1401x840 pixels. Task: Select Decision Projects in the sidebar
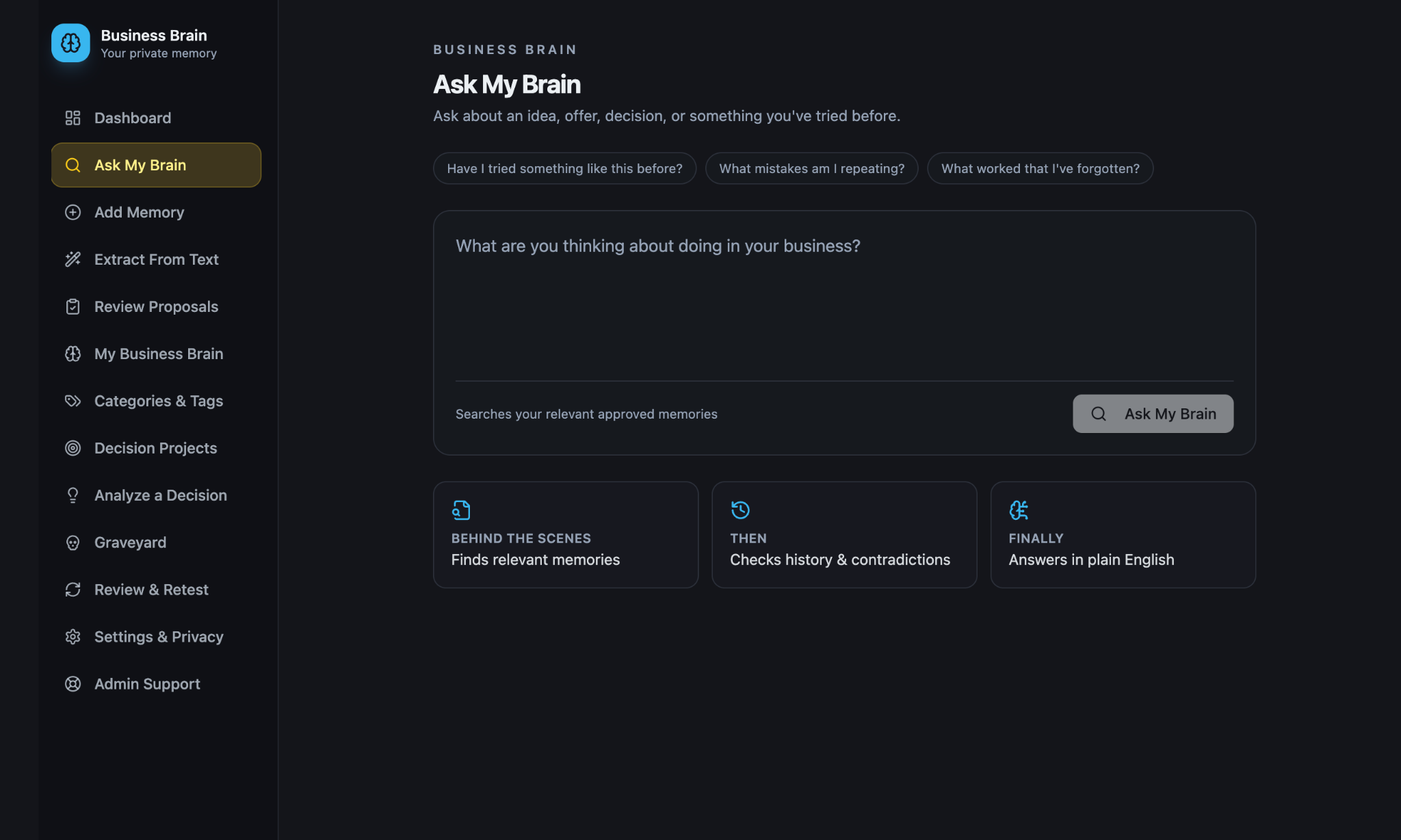tap(156, 448)
